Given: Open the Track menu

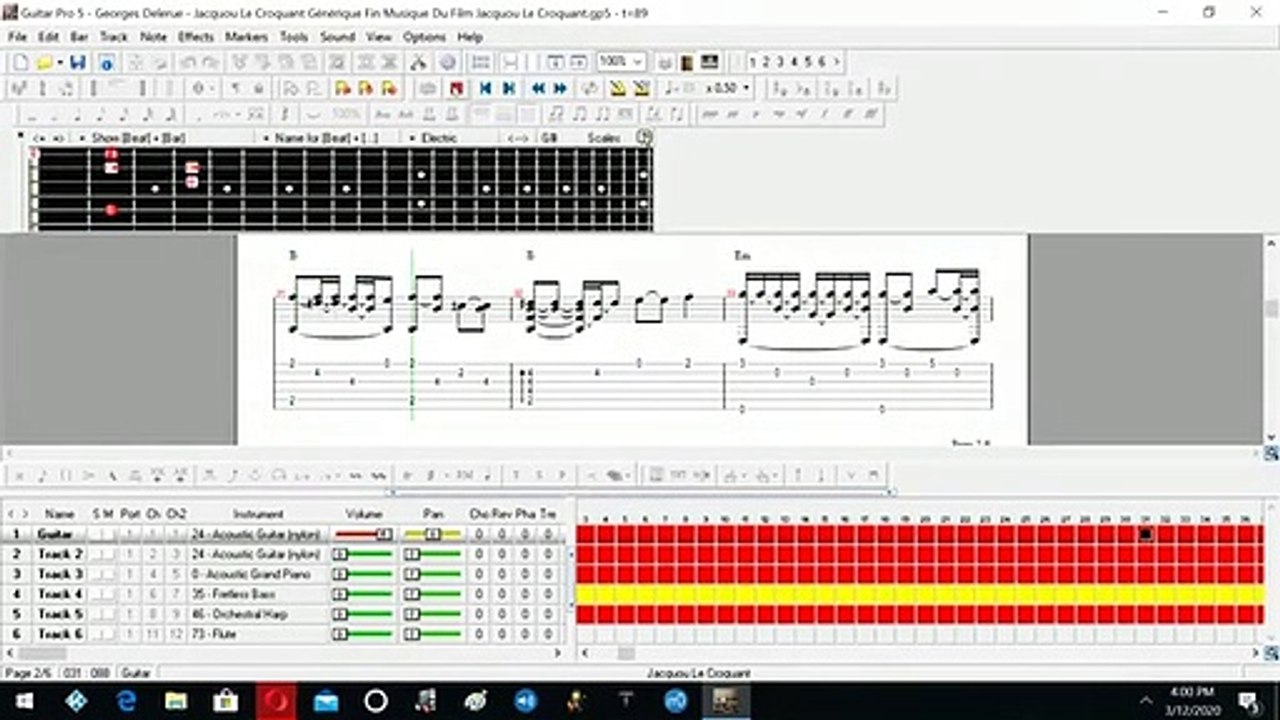Looking at the screenshot, I should pyautogui.click(x=113, y=37).
